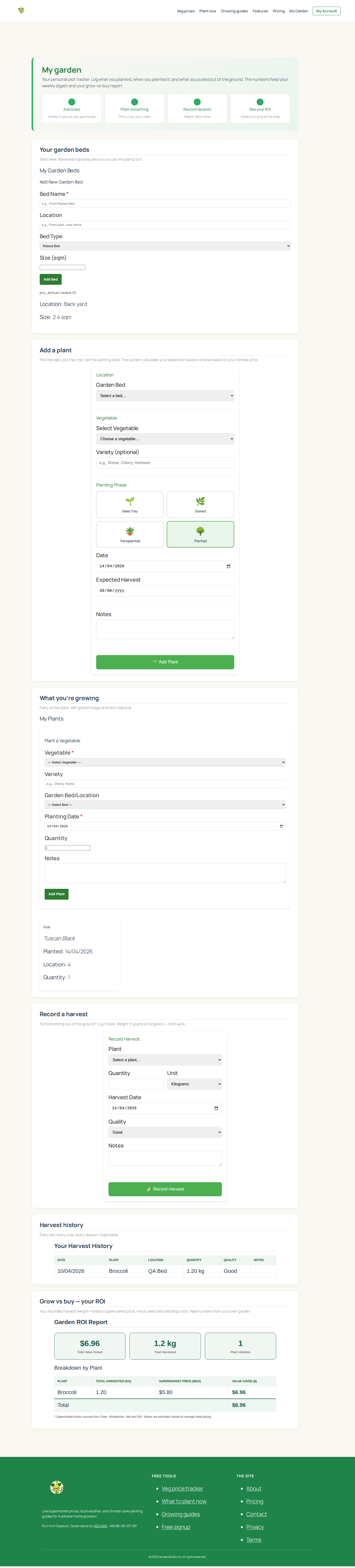Click the green circle icon above Add a bed

coord(72,102)
